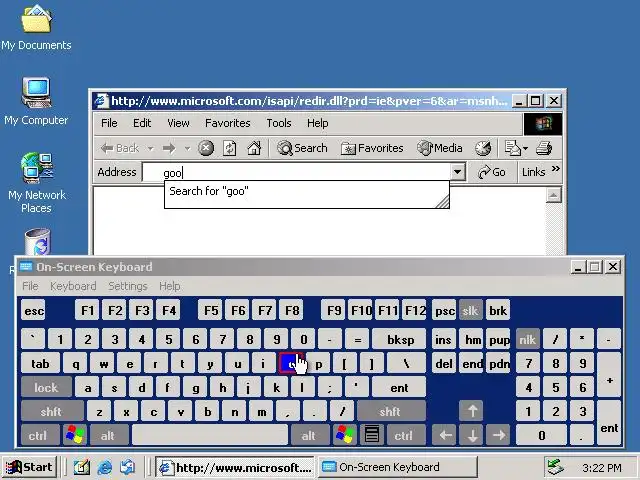
Task: Select My Network Places desktop icon
Action: [x=37, y=183]
